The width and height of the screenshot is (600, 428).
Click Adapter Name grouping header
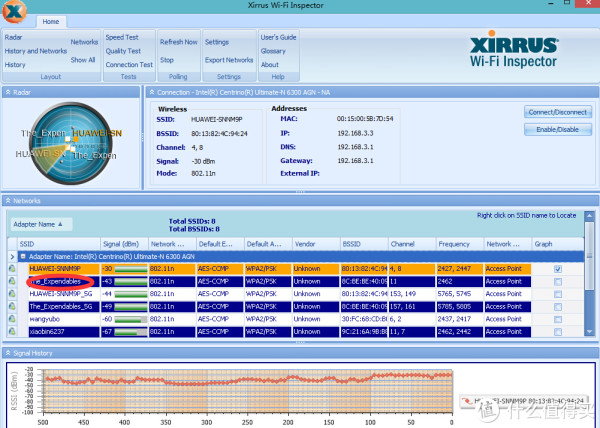(x=41, y=224)
